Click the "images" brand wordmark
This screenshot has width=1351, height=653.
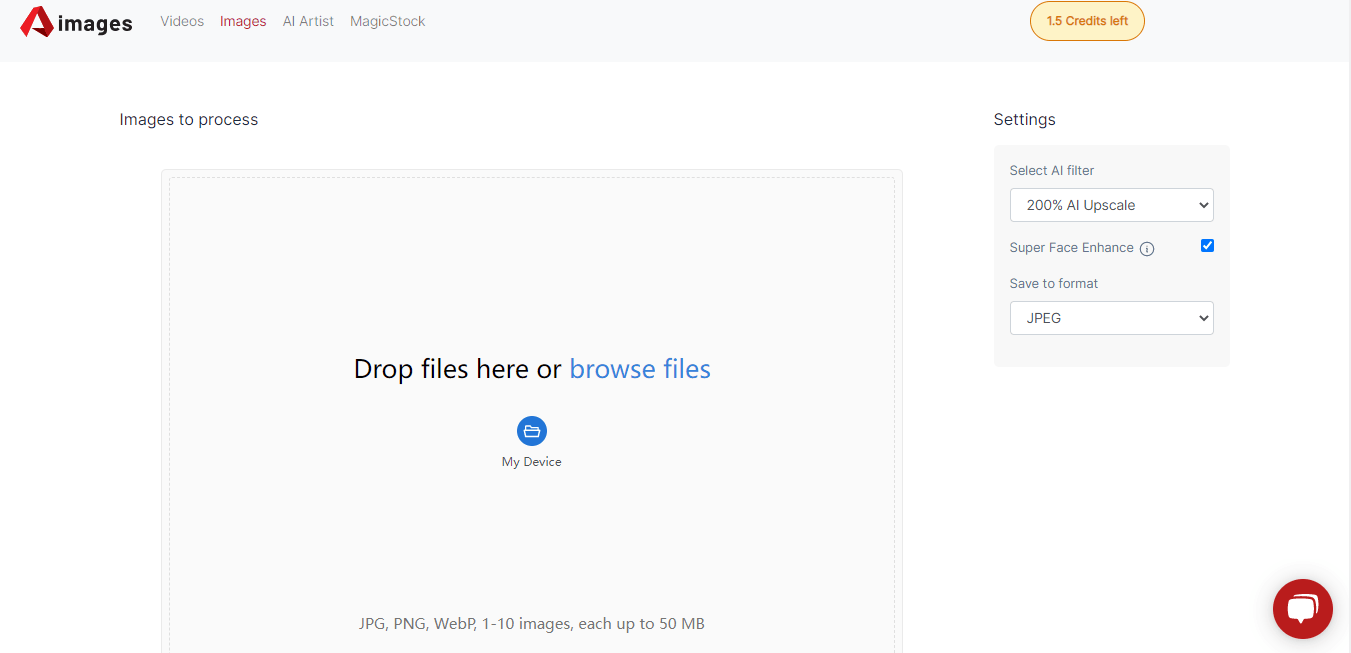[x=95, y=24]
